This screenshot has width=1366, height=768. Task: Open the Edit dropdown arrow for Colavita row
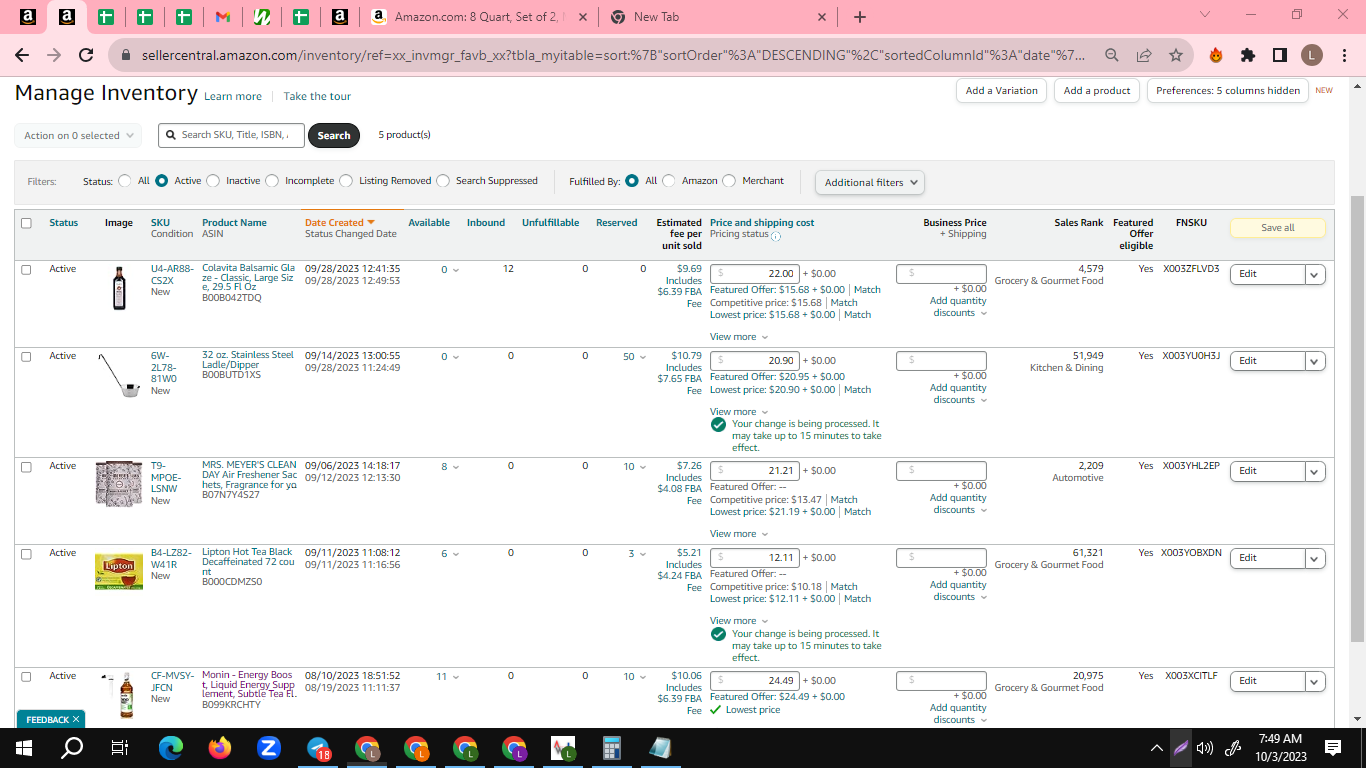[1314, 274]
